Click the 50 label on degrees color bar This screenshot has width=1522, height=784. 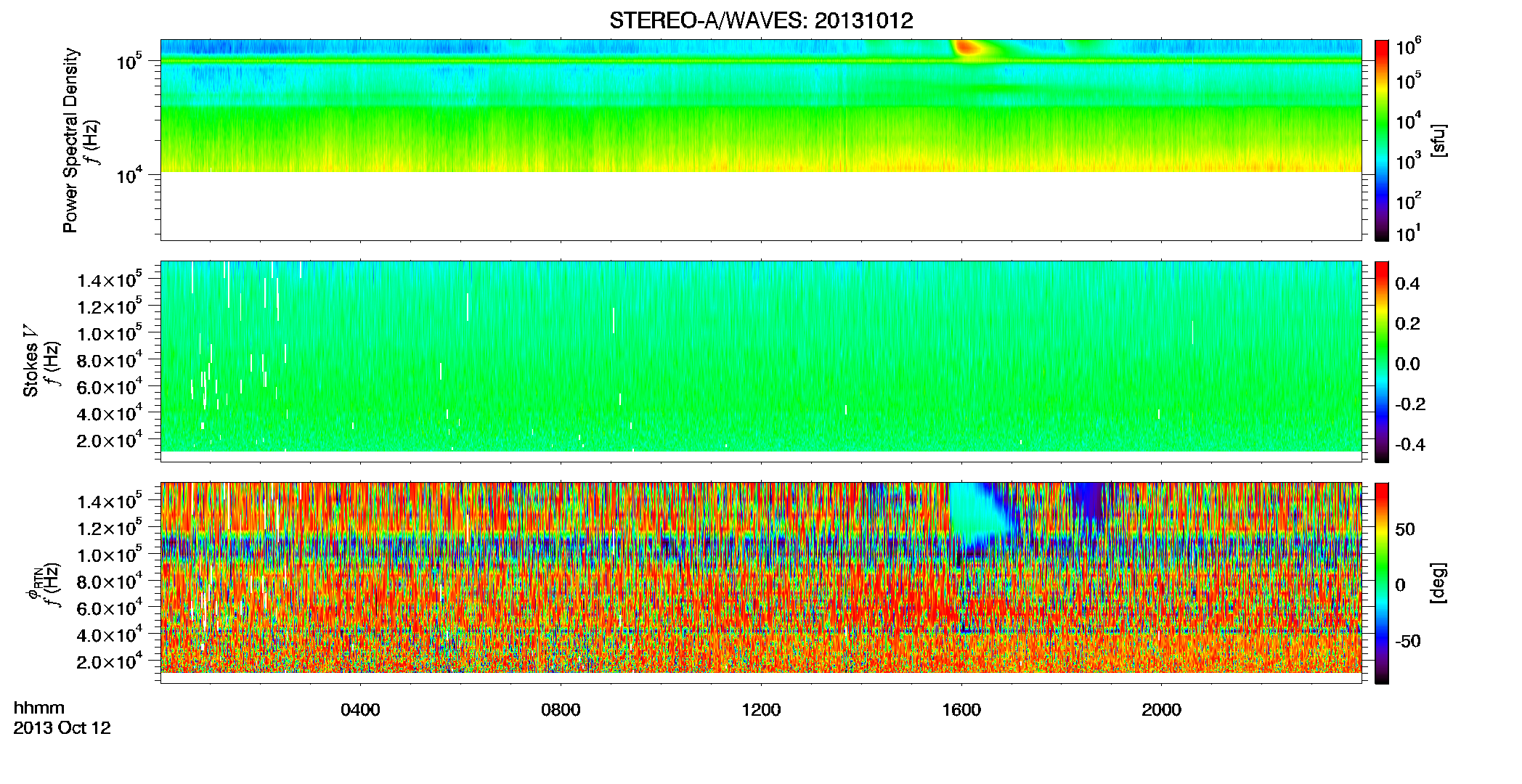pyautogui.click(x=1405, y=529)
